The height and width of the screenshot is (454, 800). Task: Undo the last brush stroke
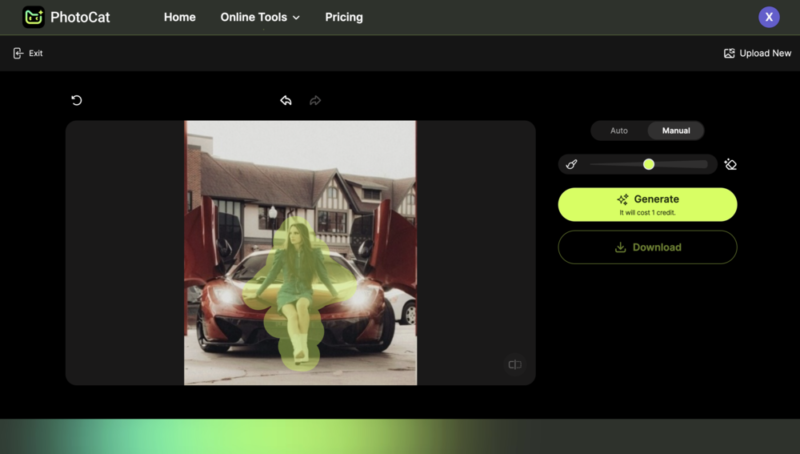286,101
